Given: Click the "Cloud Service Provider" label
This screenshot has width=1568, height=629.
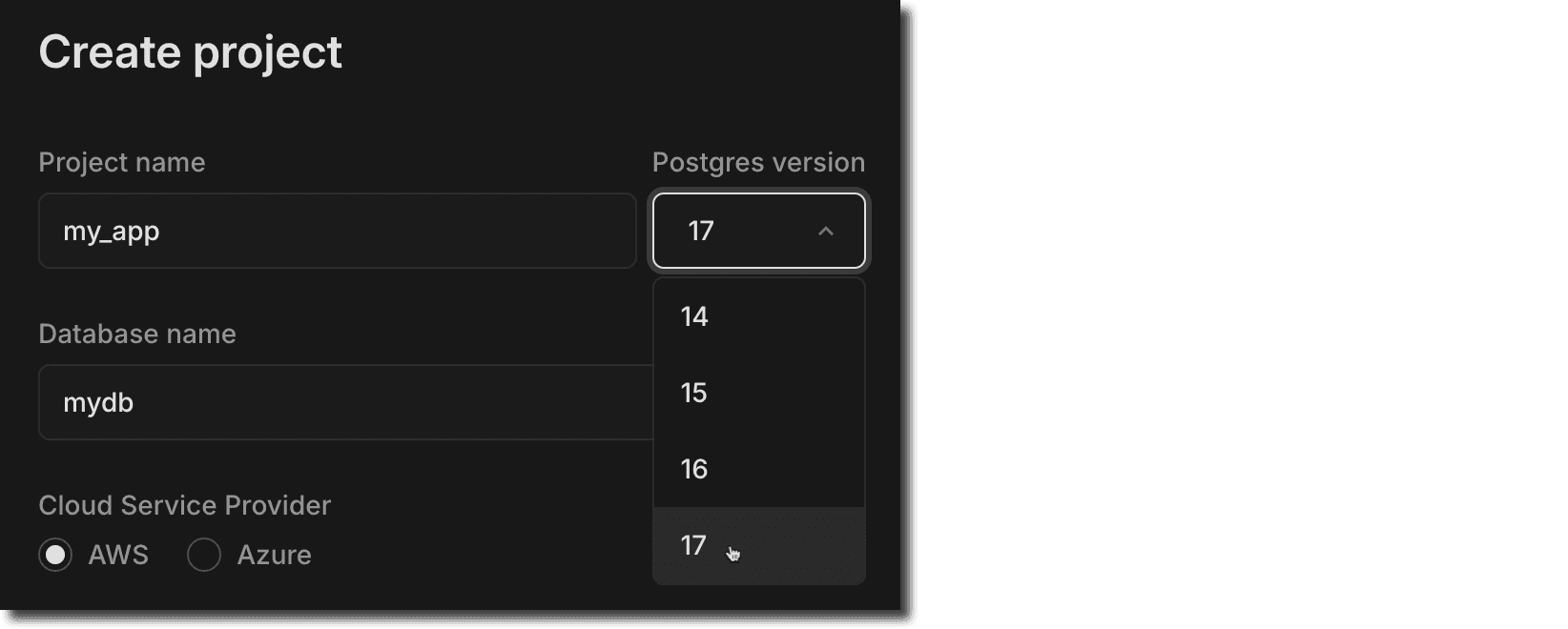Looking at the screenshot, I should pyautogui.click(x=185, y=505).
